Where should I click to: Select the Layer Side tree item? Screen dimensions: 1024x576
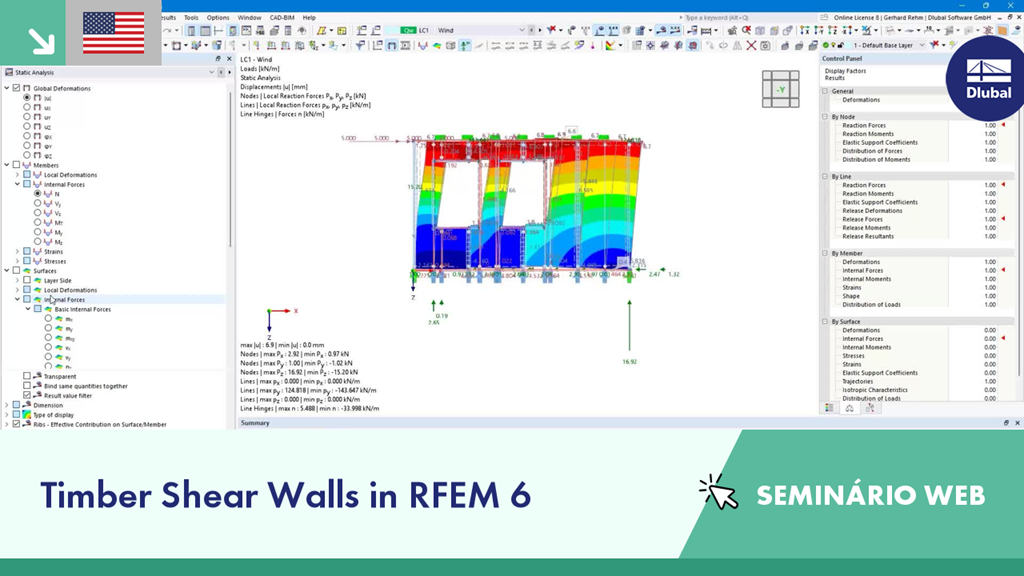pos(57,280)
